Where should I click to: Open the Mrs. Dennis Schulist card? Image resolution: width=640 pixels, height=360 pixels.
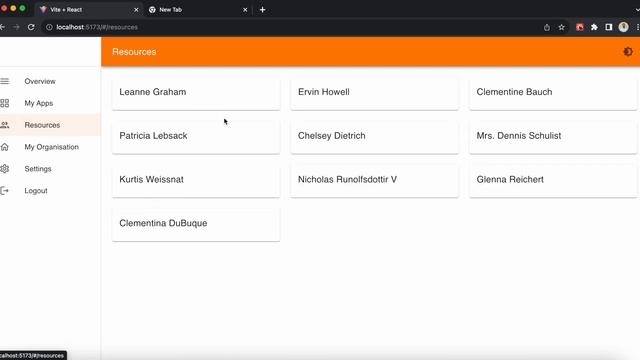(x=553, y=136)
